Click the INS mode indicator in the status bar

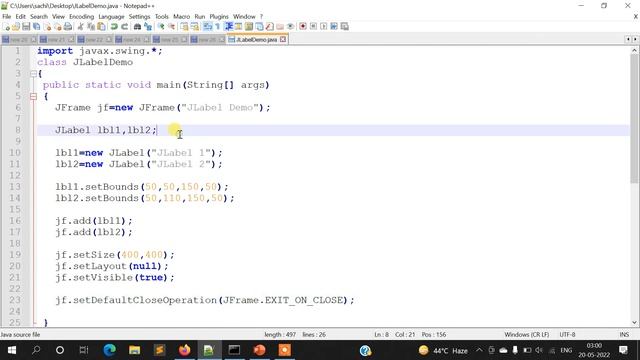click(x=624, y=334)
